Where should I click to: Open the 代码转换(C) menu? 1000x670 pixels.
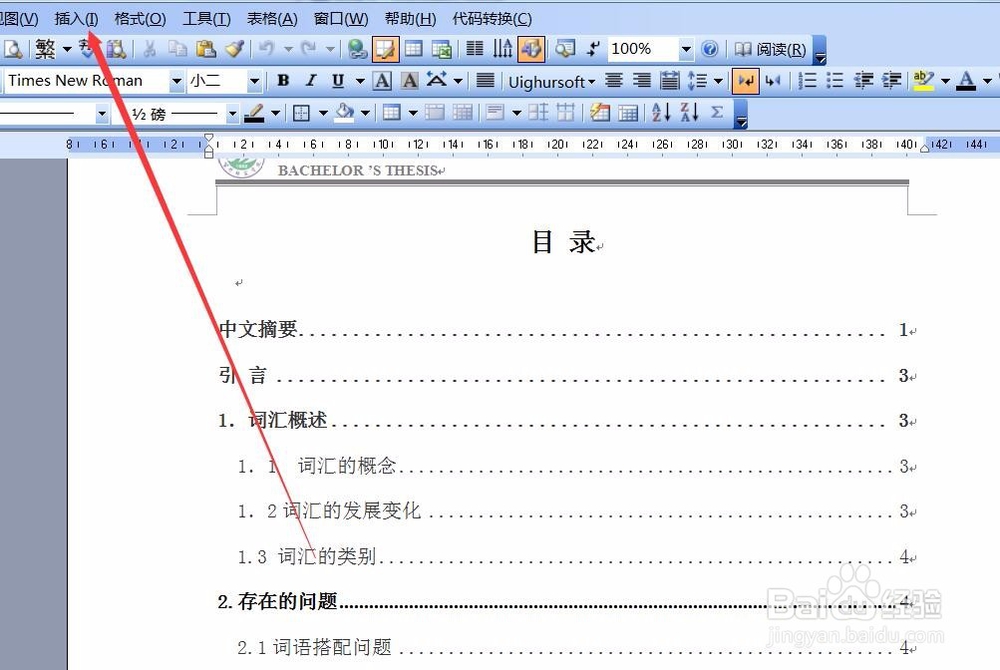point(492,18)
